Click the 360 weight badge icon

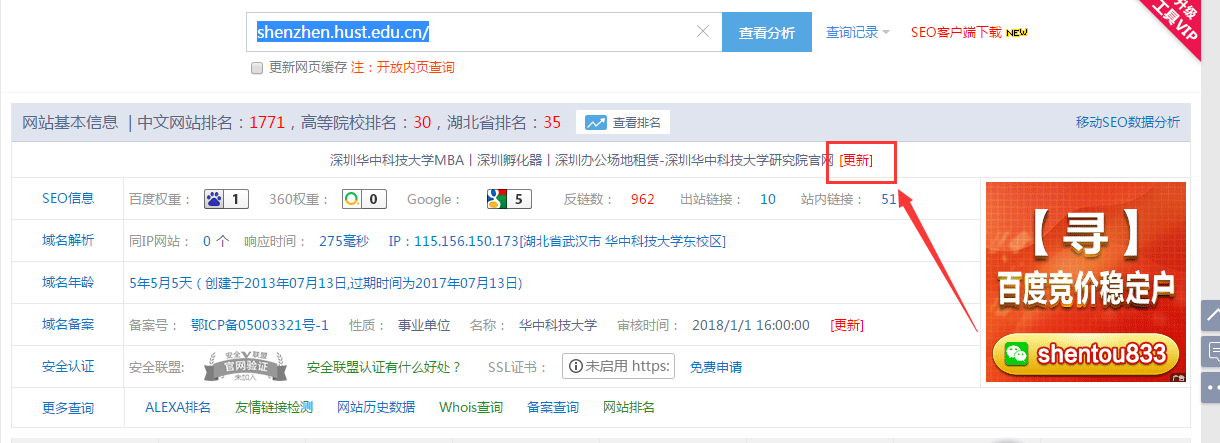(x=365, y=199)
